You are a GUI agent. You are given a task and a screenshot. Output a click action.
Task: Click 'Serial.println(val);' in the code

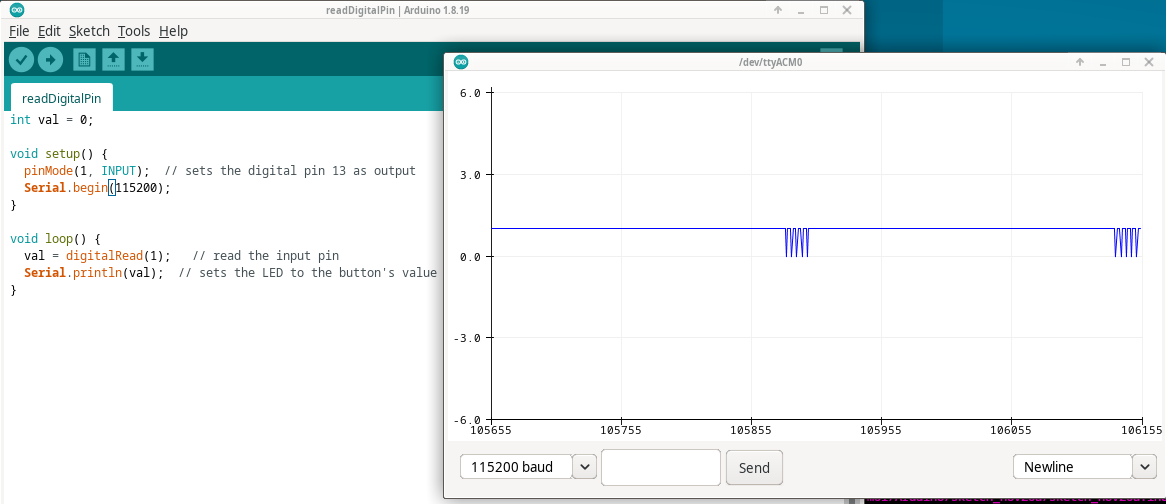click(x=94, y=273)
